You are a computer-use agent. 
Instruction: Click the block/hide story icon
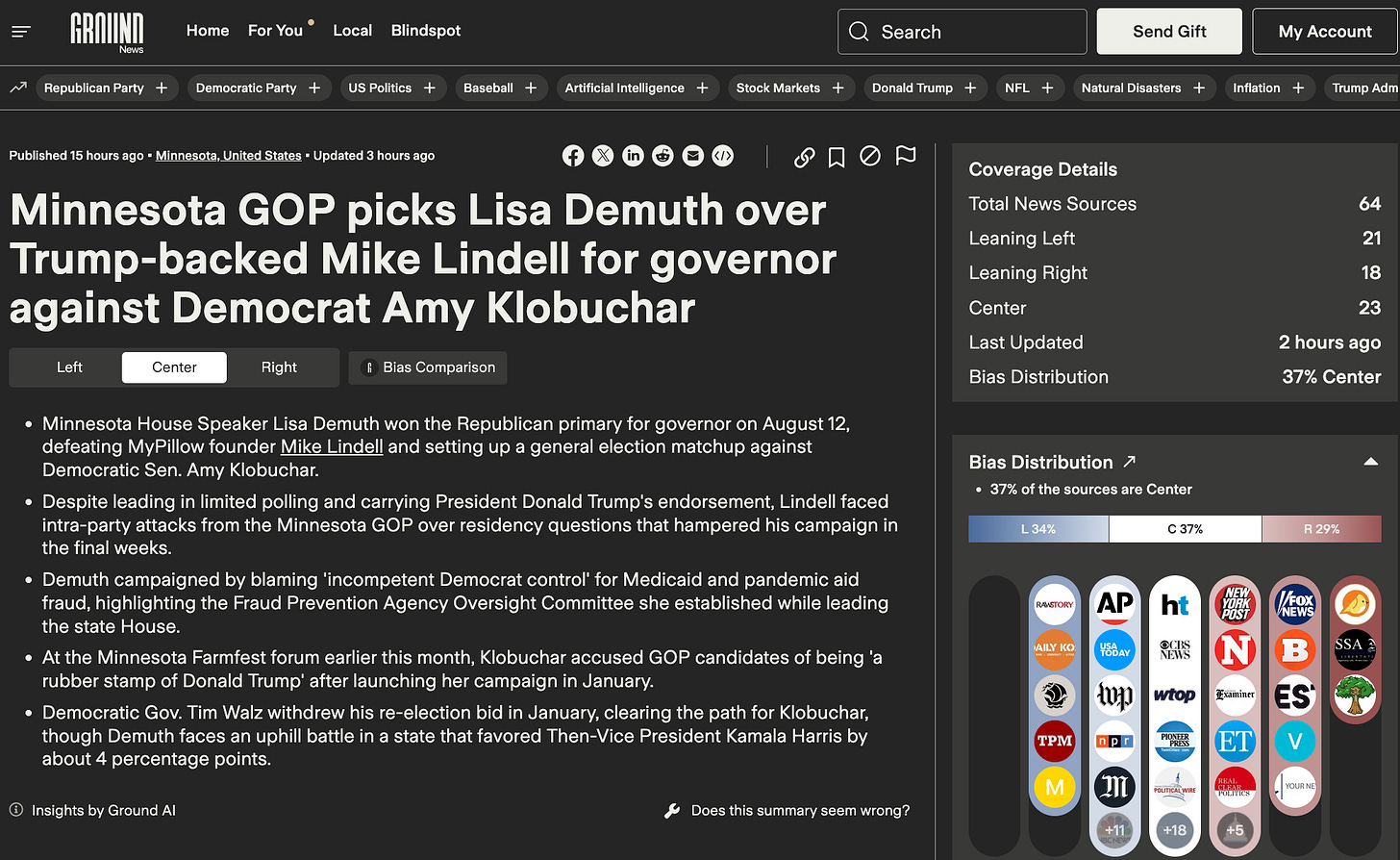point(870,156)
